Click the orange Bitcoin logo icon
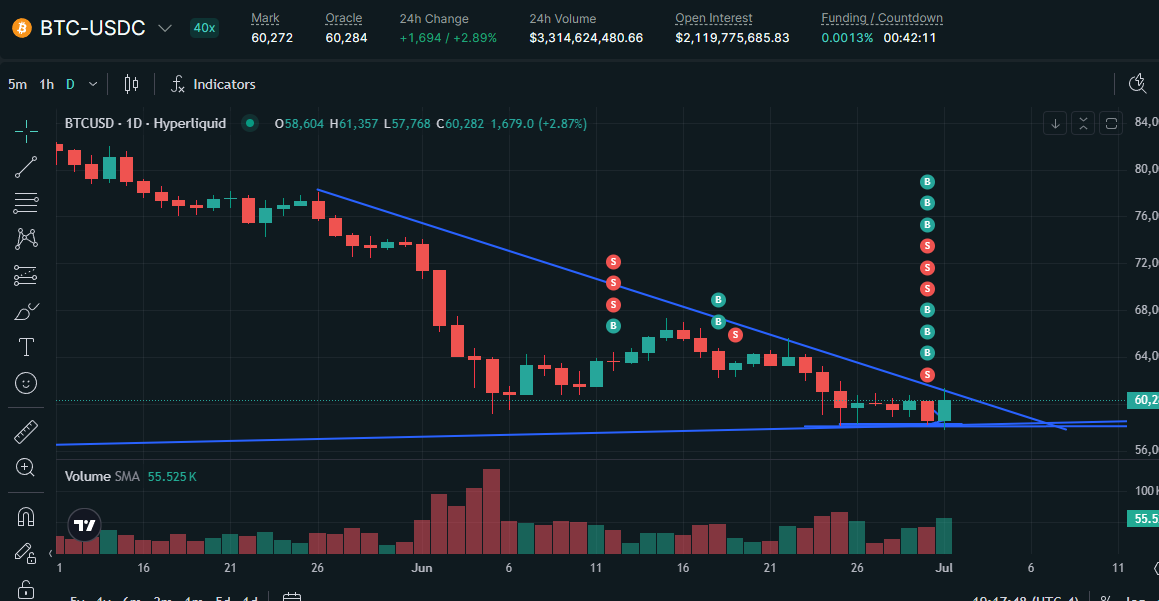This screenshot has height=601, width=1159. coord(22,28)
